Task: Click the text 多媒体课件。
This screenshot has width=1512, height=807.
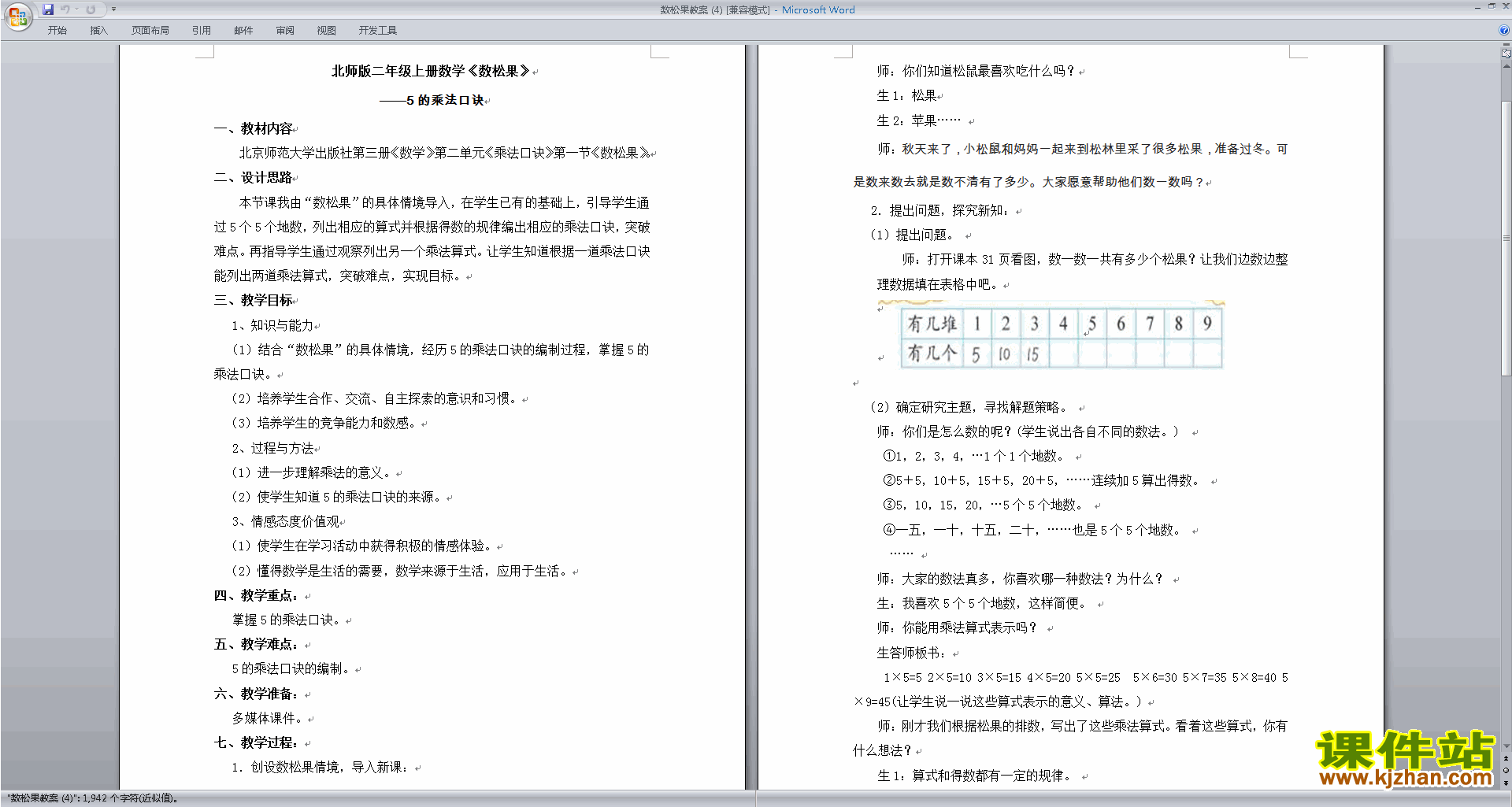Action: pos(268,718)
